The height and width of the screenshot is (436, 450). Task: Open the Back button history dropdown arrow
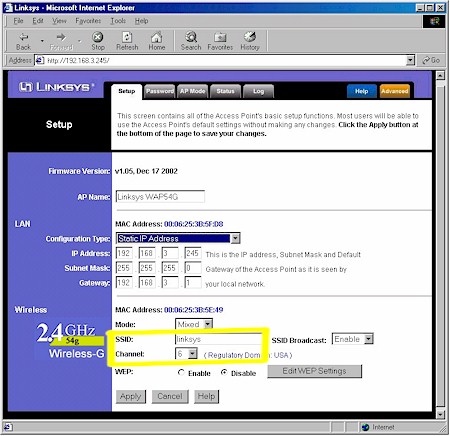tap(42, 41)
